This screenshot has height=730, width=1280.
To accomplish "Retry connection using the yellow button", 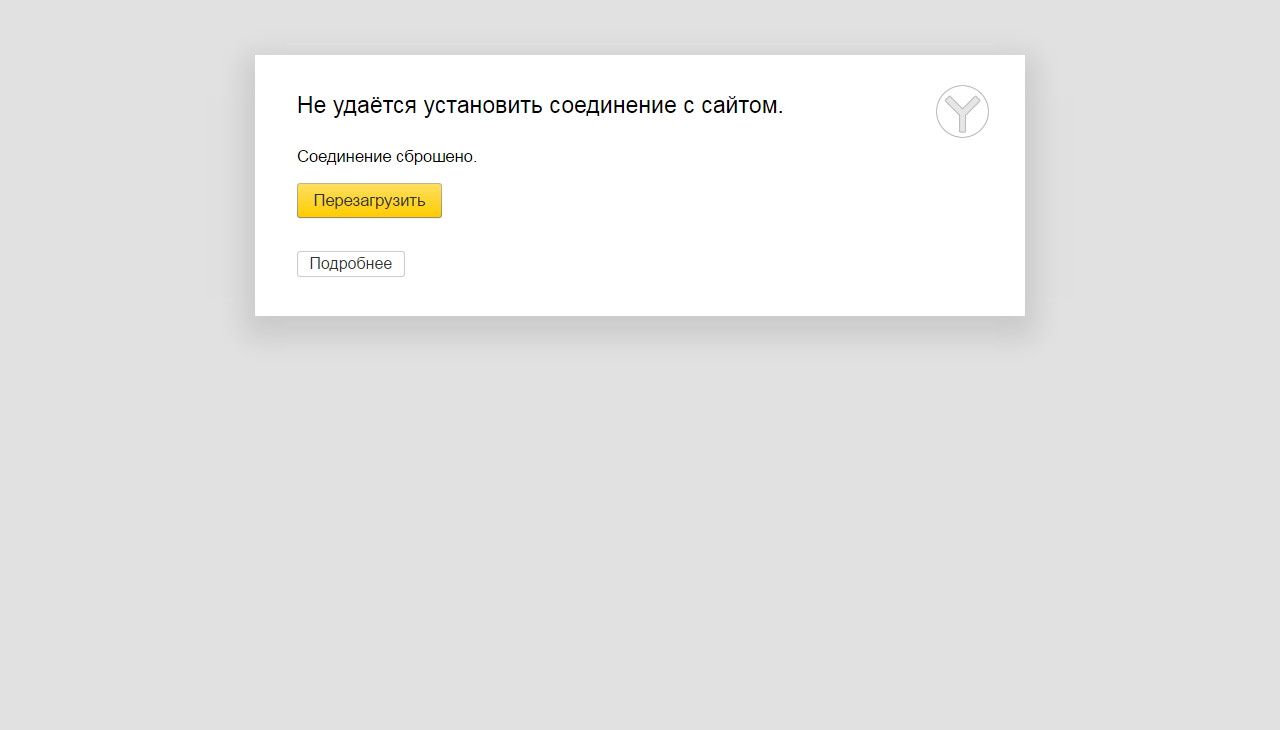I will [369, 200].
